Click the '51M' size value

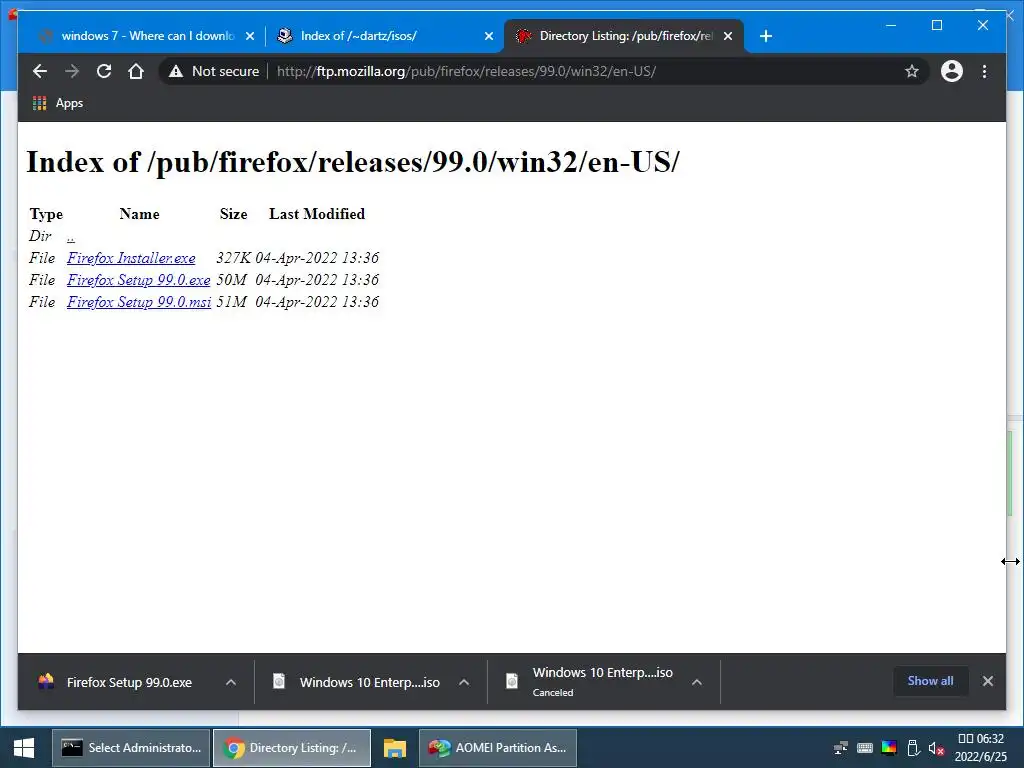tap(231, 302)
